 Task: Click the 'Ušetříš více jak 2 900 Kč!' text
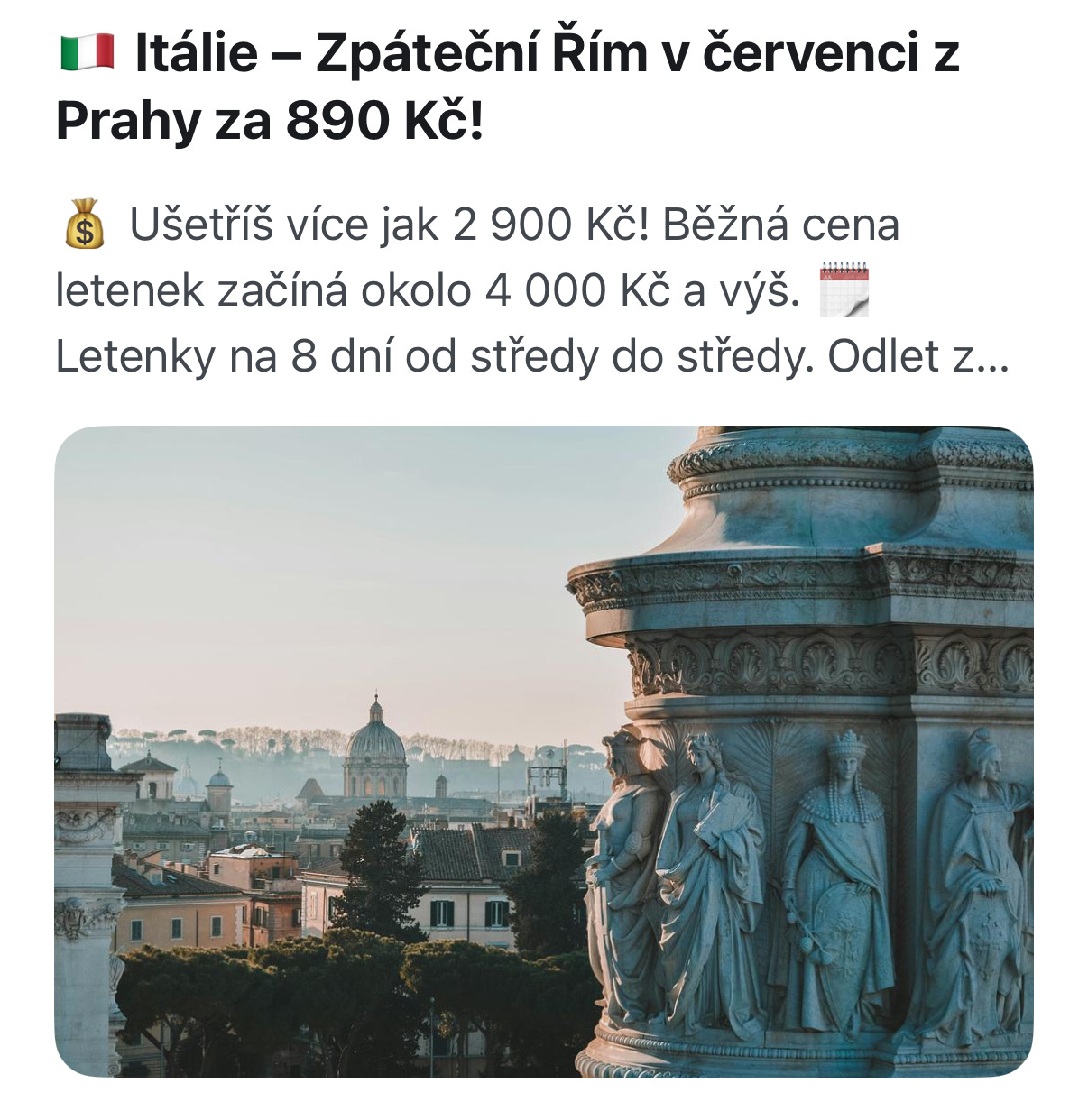tap(390, 225)
